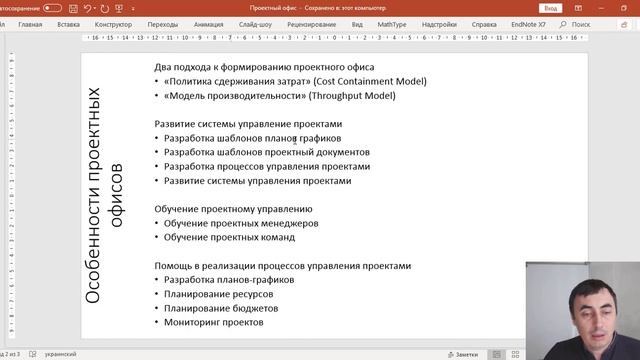This screenshot has height=360, width=640.
Task: Open the Главная tab
Action: [30, 24]
